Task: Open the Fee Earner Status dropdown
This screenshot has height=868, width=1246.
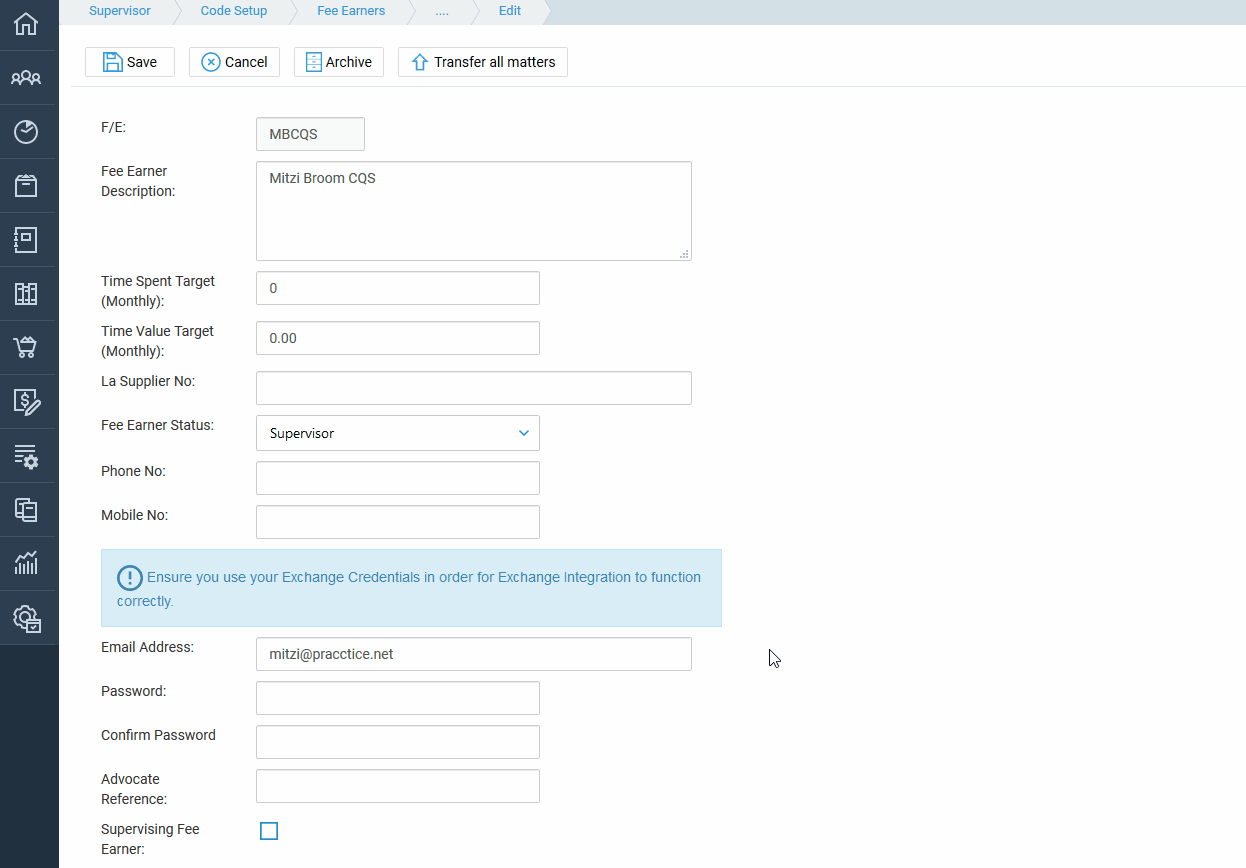Action: pyautogui.click(x=398, y=434)
